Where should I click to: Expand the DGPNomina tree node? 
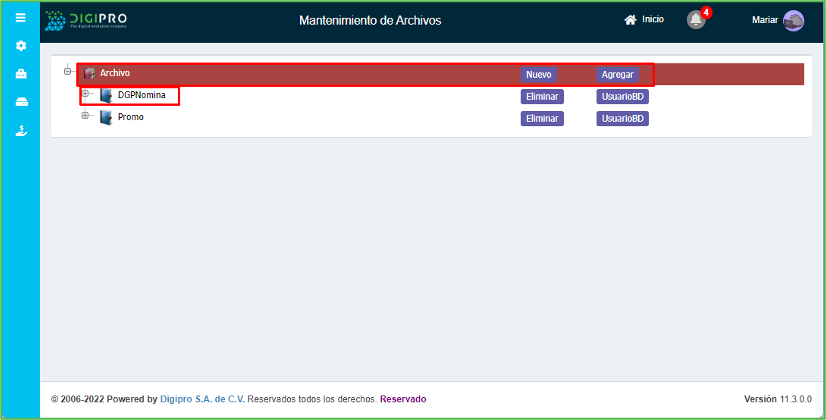[x=86, y=94]
